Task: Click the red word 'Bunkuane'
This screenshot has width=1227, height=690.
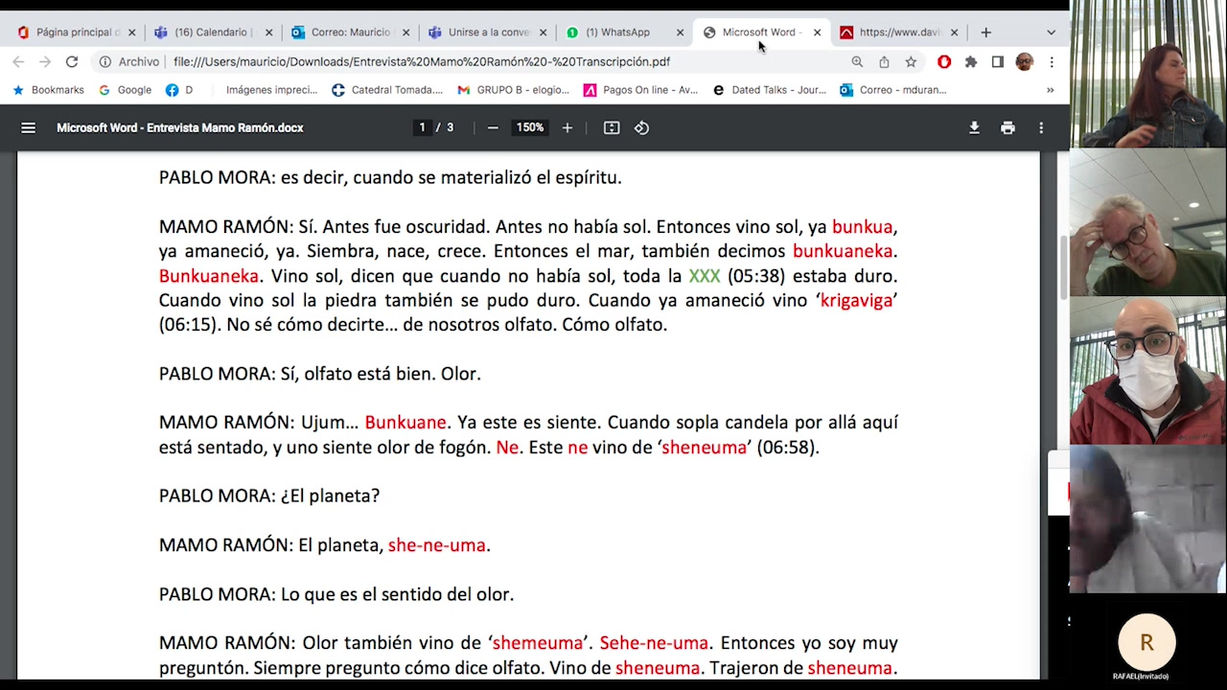Action: (407, 422)
